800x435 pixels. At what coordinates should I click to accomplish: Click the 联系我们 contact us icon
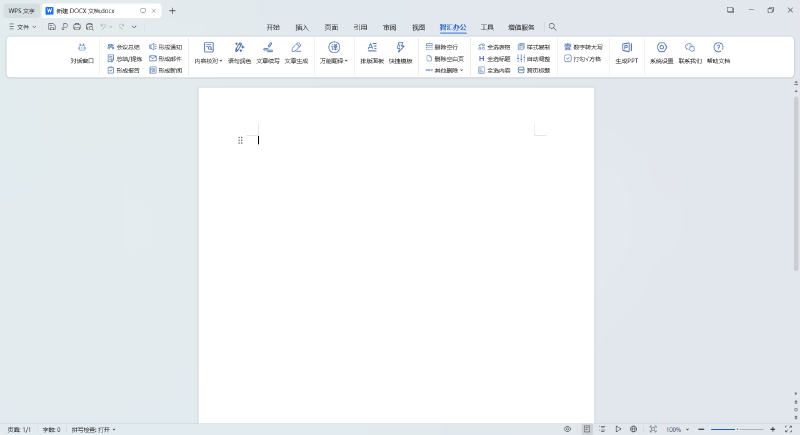tap(690, 53)
